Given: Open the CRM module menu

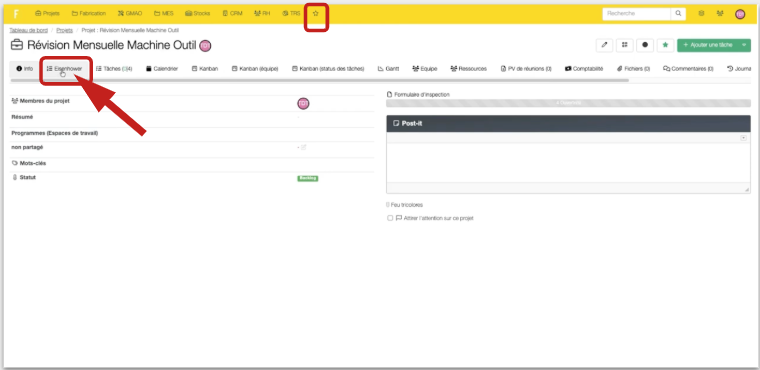Looking at the screenshot, I should [x=232, y=14].
